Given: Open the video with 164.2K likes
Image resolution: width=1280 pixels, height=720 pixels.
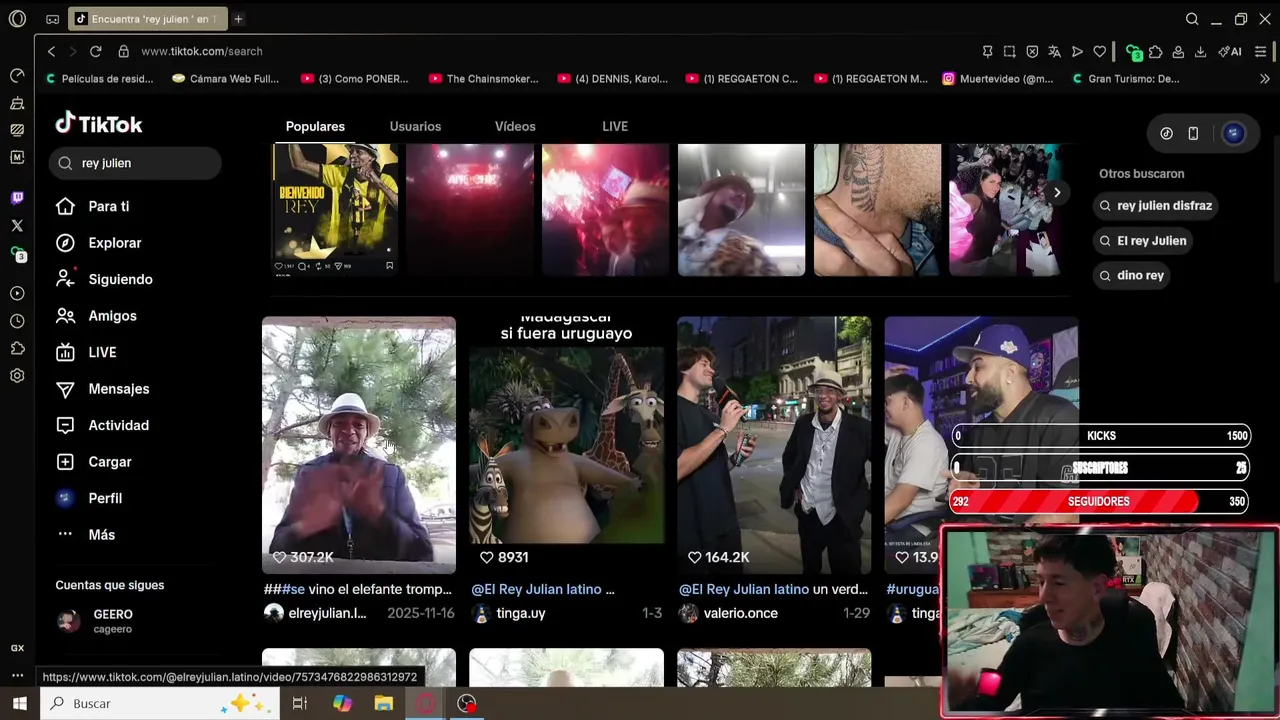Looking at the screenshot, I should 774,445.
